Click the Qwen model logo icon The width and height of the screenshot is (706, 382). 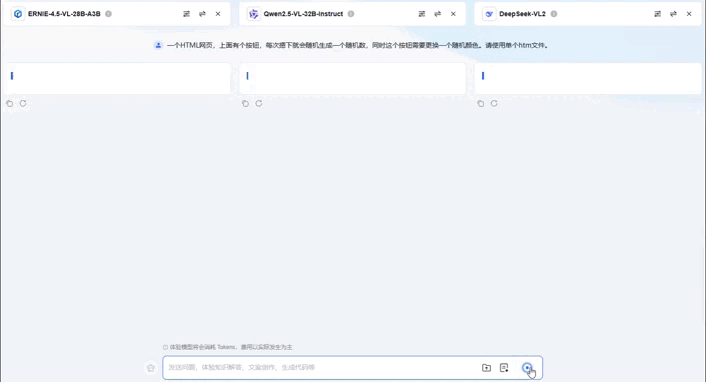[x=253, y=14]
